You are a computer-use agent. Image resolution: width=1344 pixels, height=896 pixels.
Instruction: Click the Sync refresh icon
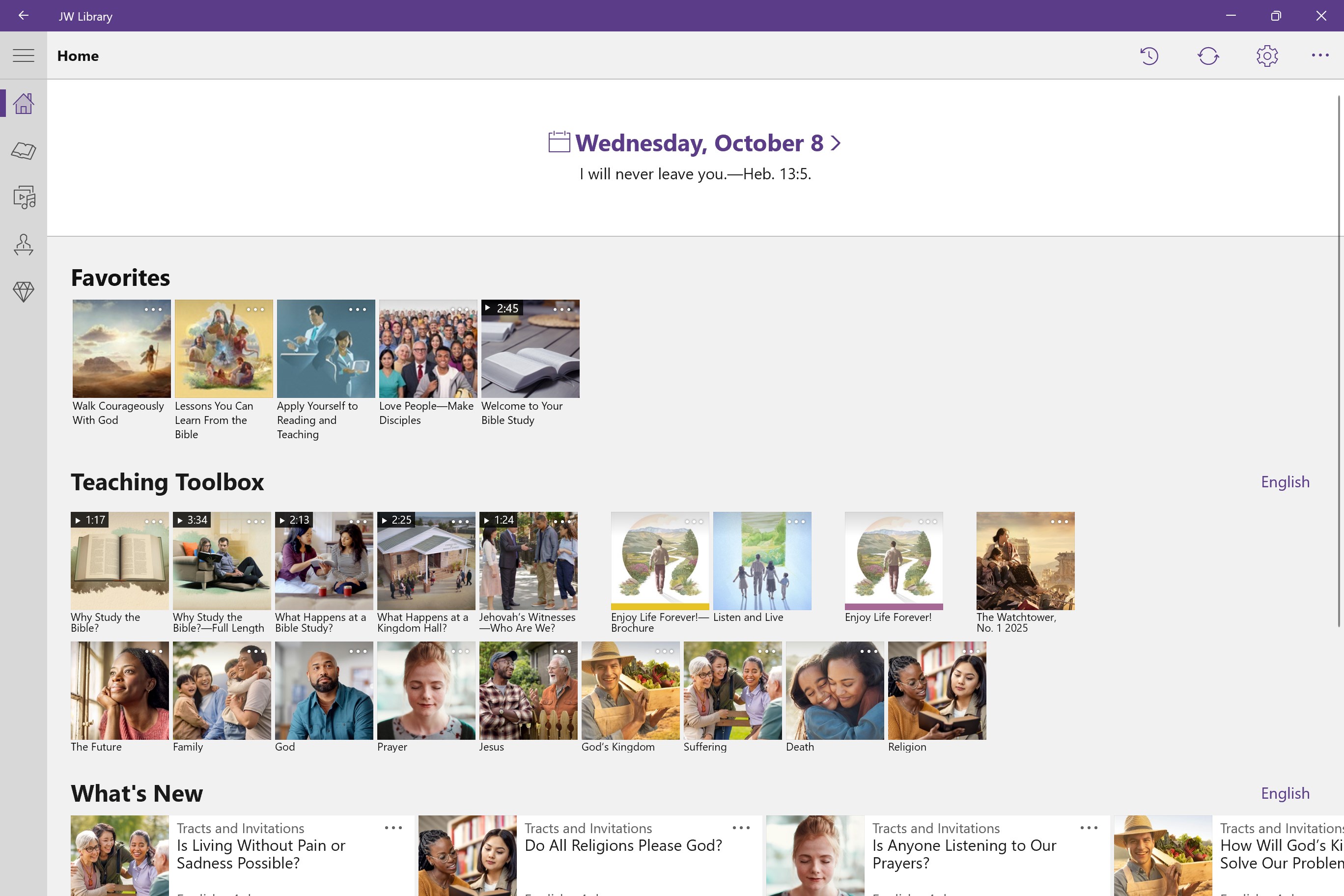(1208, 56)
